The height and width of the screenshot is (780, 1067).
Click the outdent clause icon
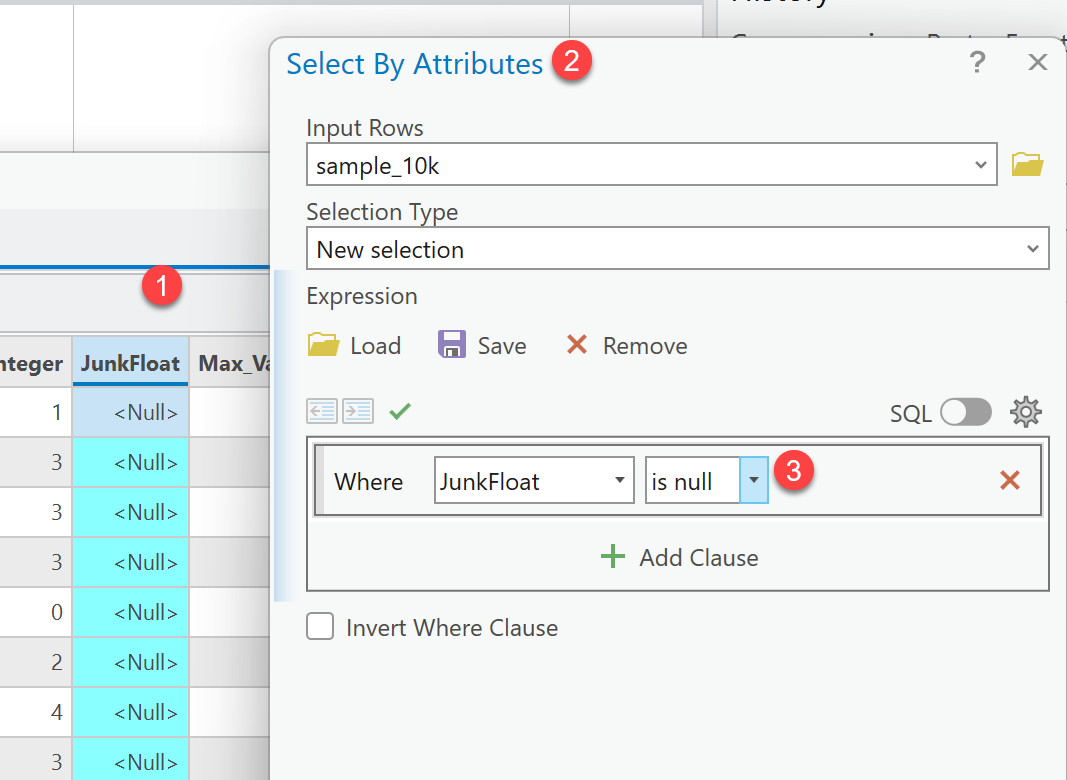322,411
